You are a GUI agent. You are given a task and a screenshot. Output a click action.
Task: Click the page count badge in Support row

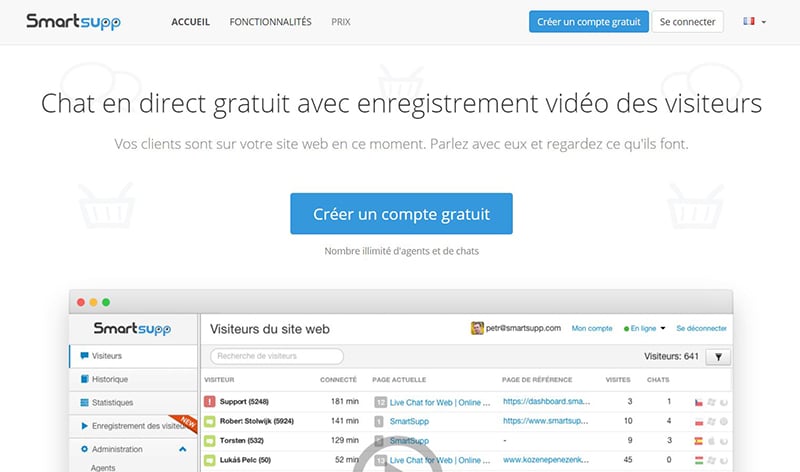[x=380, y=402]
